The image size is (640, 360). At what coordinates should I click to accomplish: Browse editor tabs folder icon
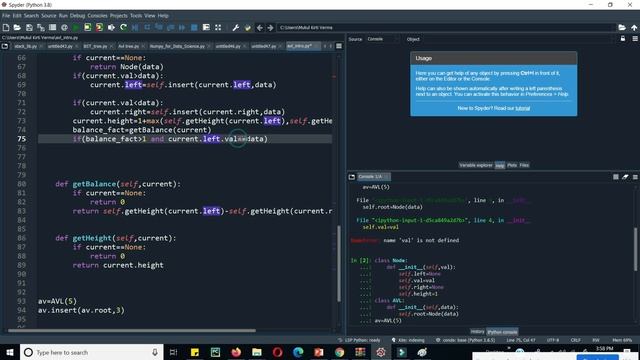tap(5, 46)
